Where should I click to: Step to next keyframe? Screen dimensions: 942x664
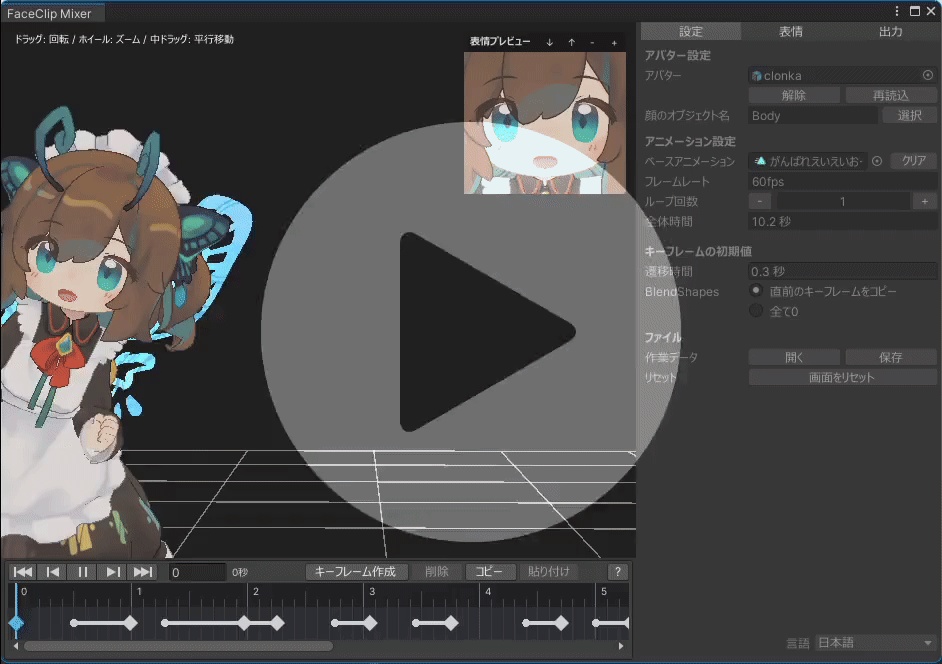point(112,571)
